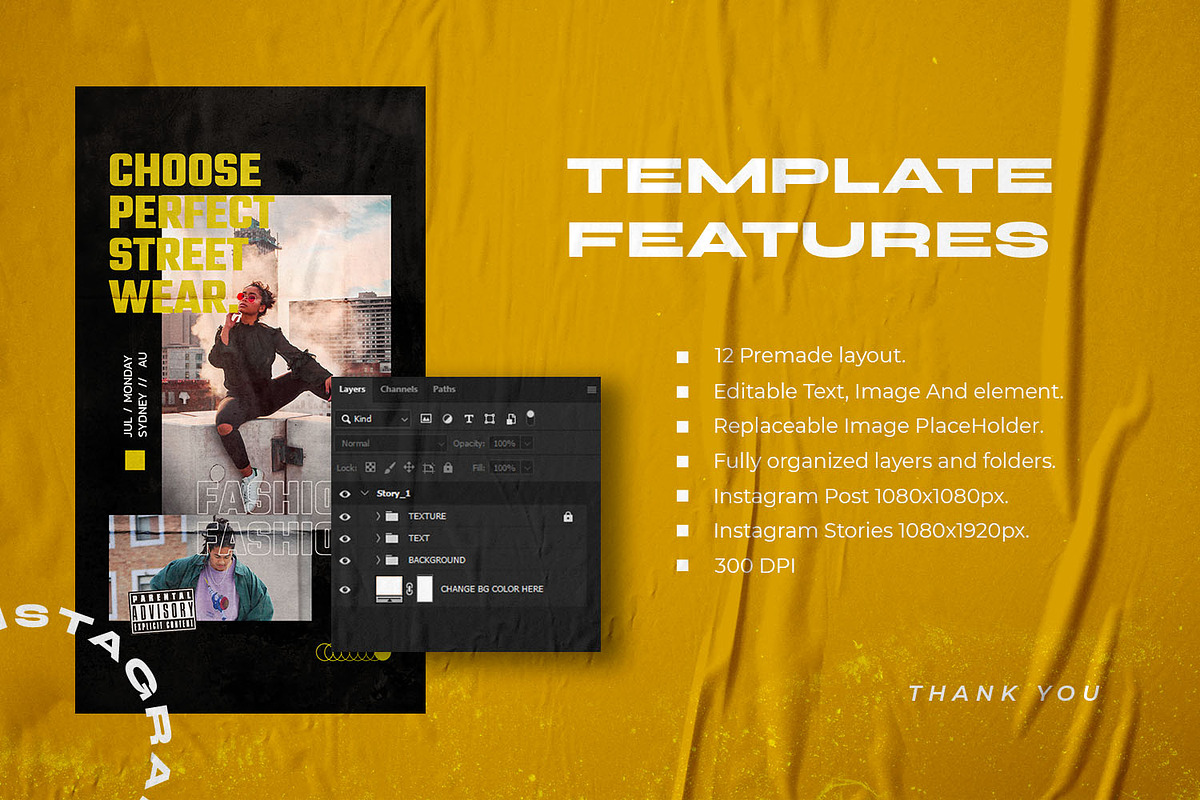
Task: Expand the BACKGROUND group chevron
Action: (378, 560)
